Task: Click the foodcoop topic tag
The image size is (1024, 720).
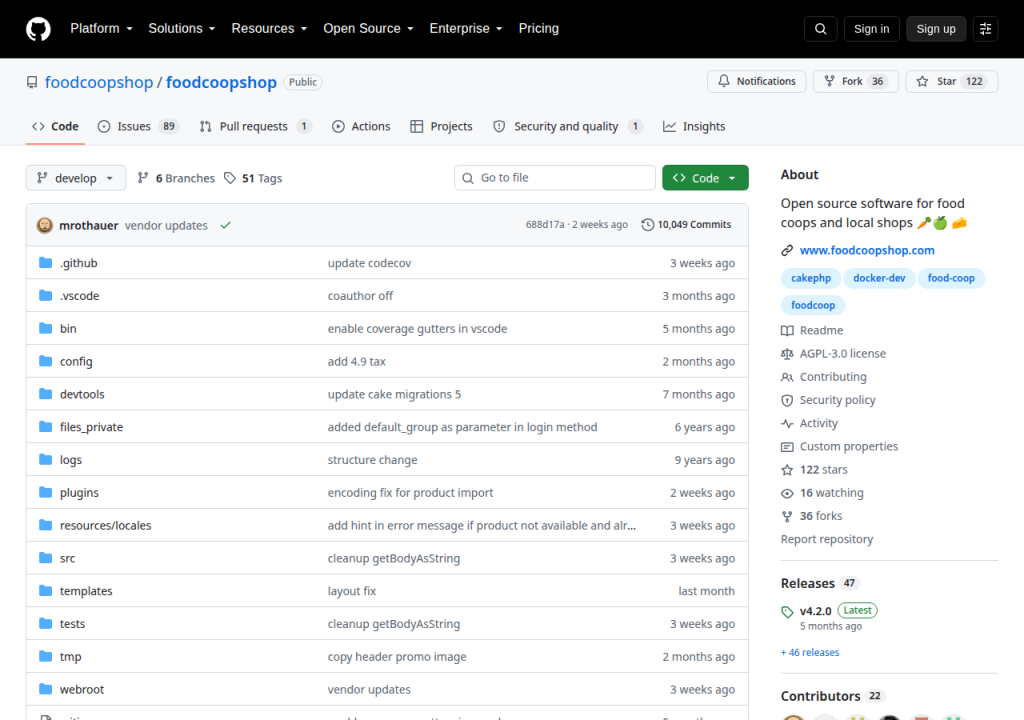Action: pyautogui.click(x=812, y=305)
